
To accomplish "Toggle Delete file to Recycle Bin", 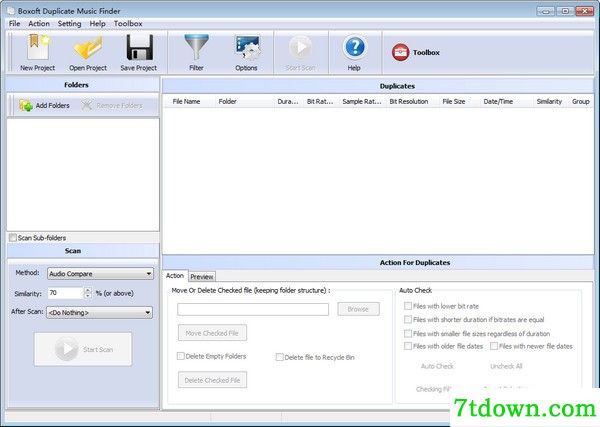I will point(279,357).
